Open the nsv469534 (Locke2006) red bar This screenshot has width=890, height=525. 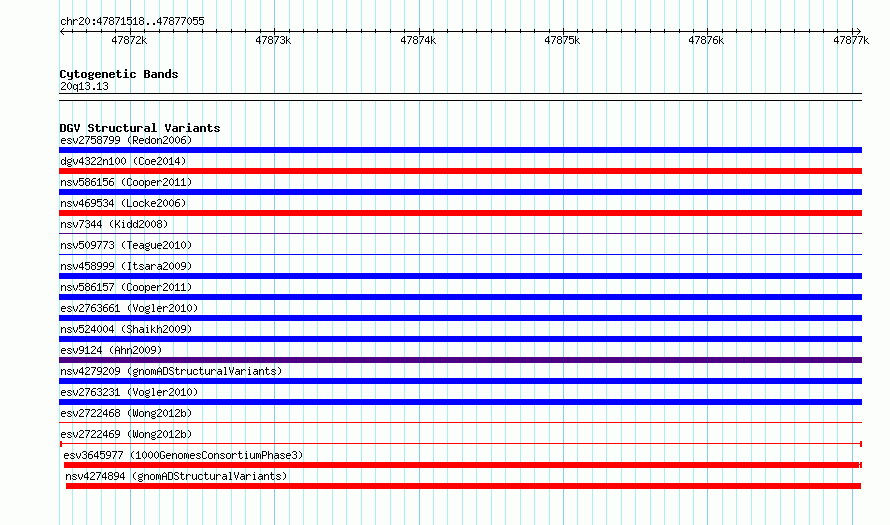pos(460,213)
